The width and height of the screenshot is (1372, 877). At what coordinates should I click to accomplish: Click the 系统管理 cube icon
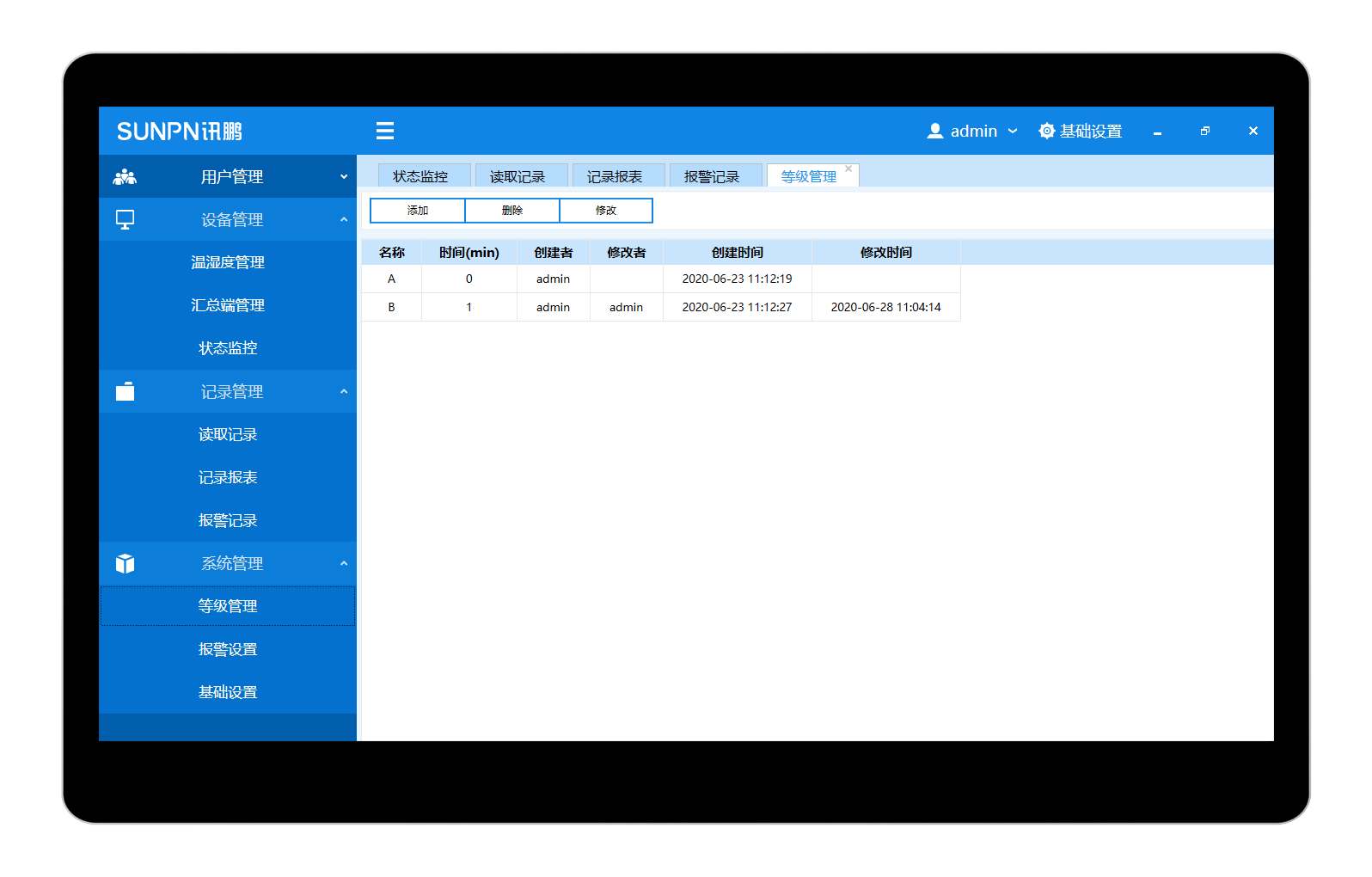point(125,564)
